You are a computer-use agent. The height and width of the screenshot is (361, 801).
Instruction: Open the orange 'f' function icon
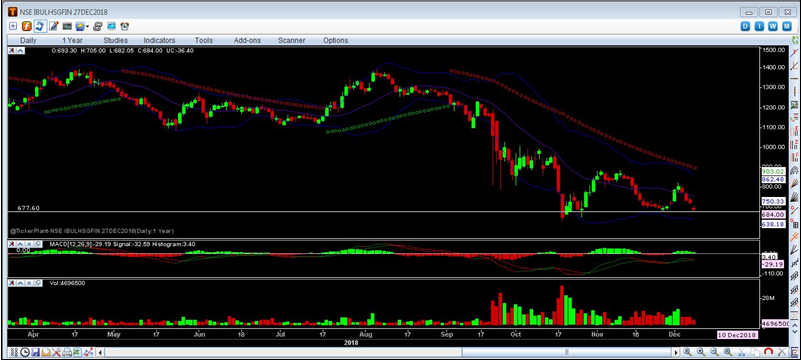(x=27, y=26)
